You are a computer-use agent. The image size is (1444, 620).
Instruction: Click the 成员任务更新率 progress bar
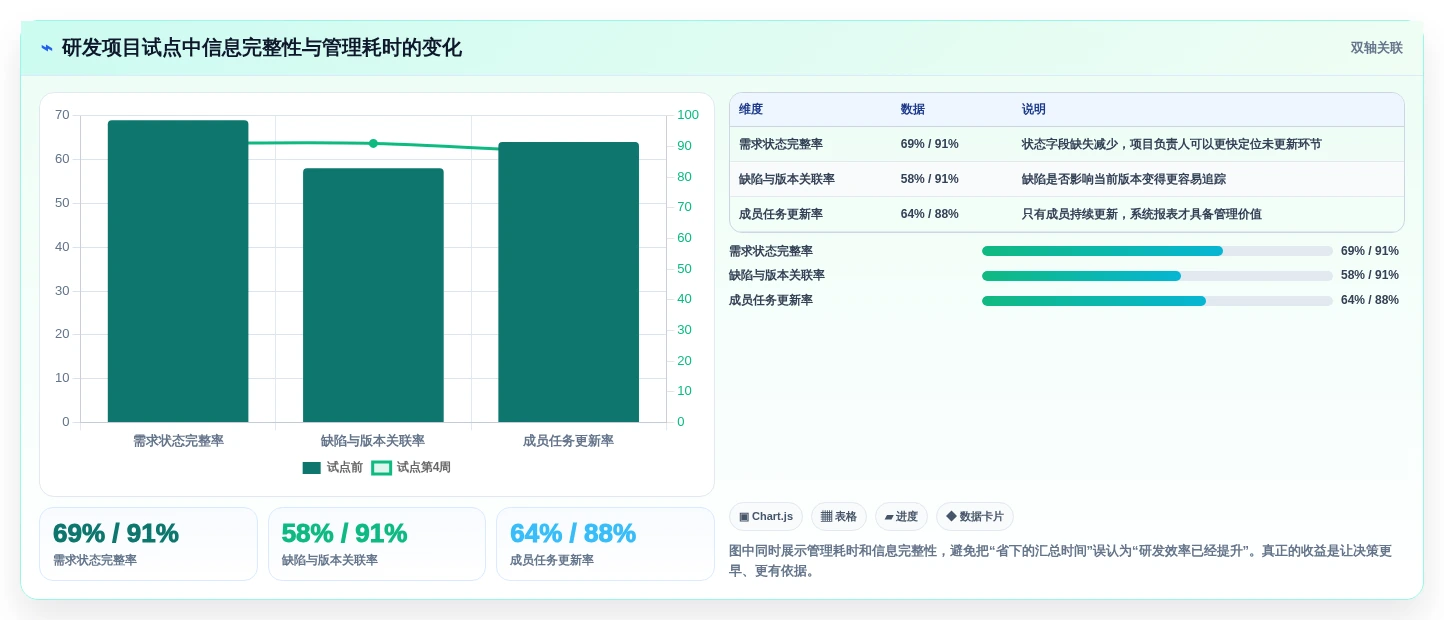coord(1157,301)
